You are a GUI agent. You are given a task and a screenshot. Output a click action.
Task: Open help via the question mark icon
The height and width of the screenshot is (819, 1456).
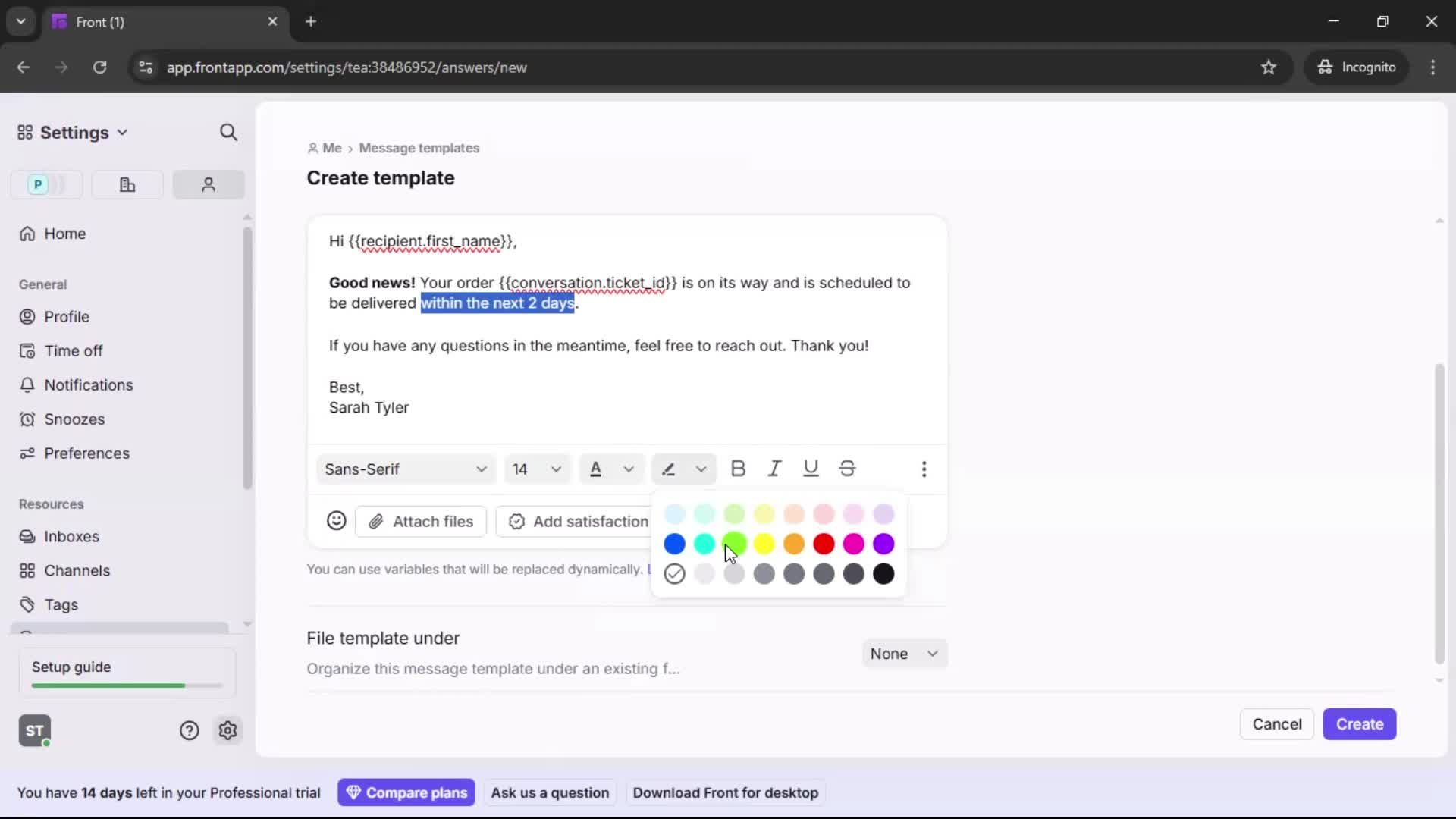[x=189, y=730]
